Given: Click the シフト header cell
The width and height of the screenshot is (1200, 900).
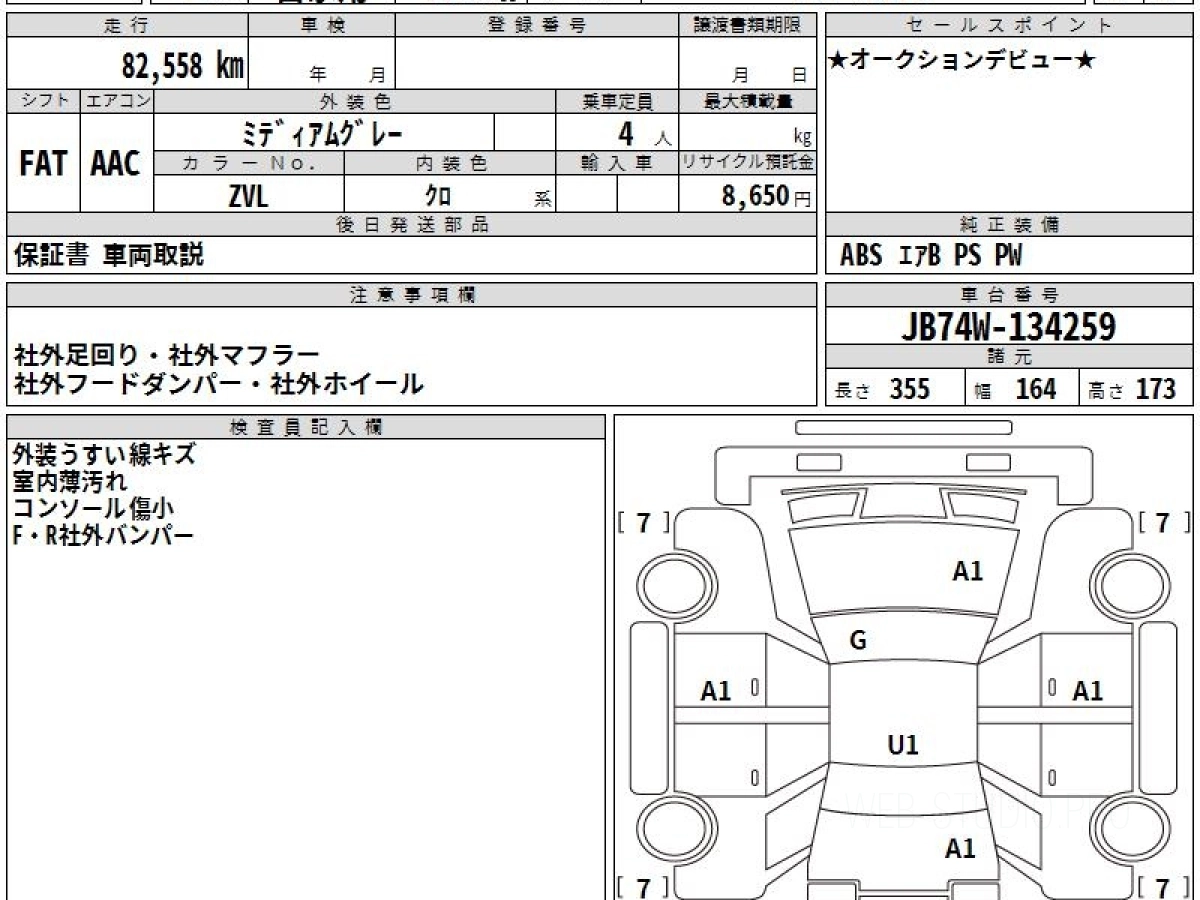Looking at the screenshot, I should click(x=43, y=101).
